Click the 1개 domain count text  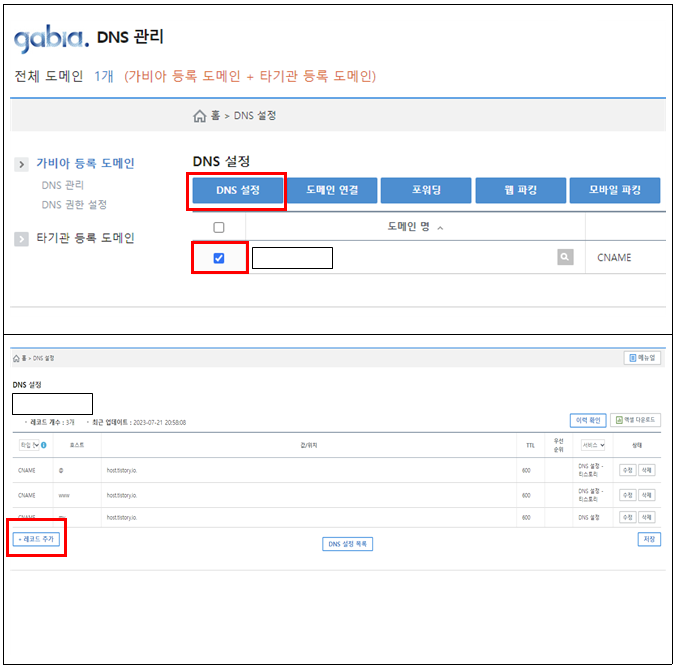[104, 76]
